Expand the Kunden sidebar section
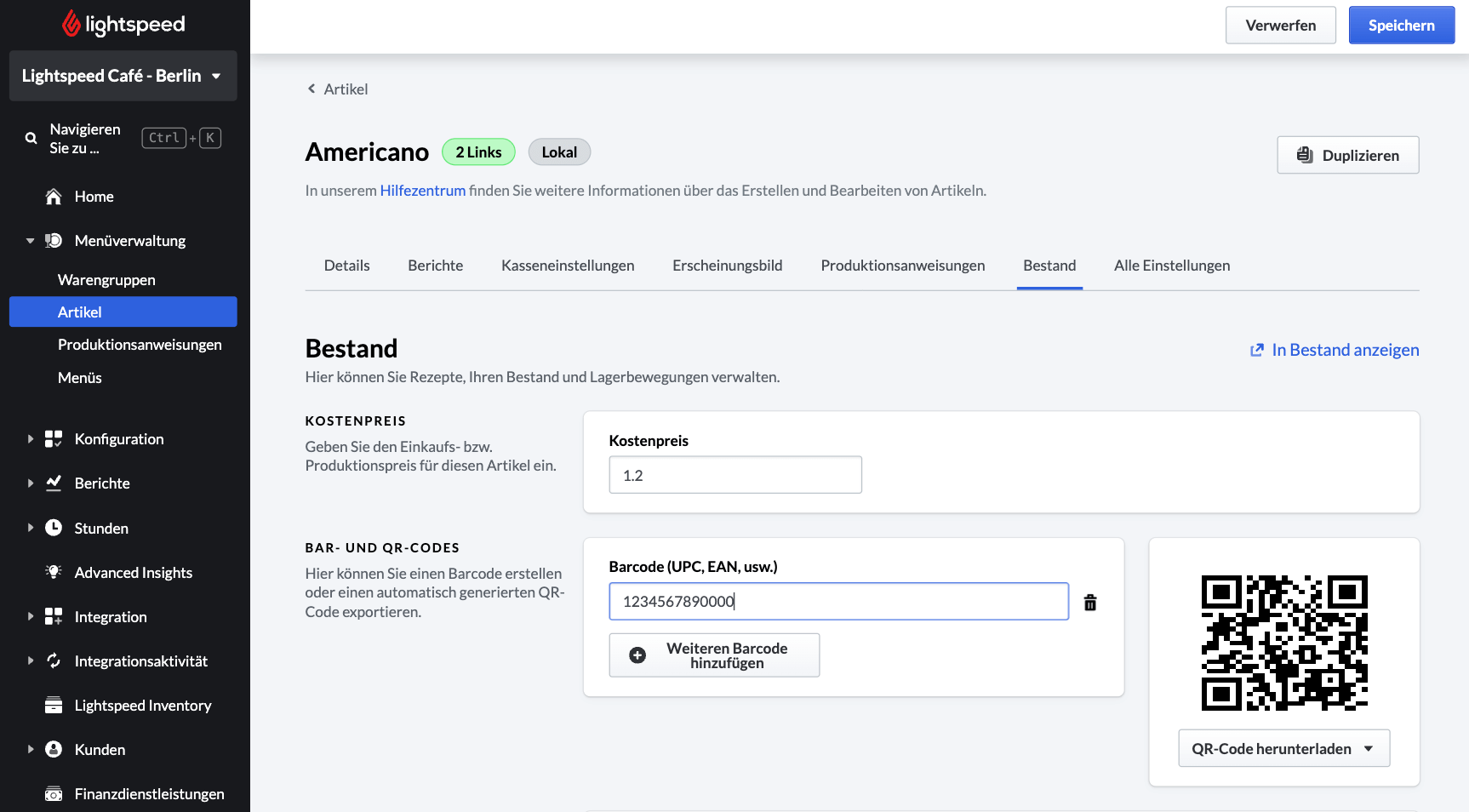 (31, 750)
